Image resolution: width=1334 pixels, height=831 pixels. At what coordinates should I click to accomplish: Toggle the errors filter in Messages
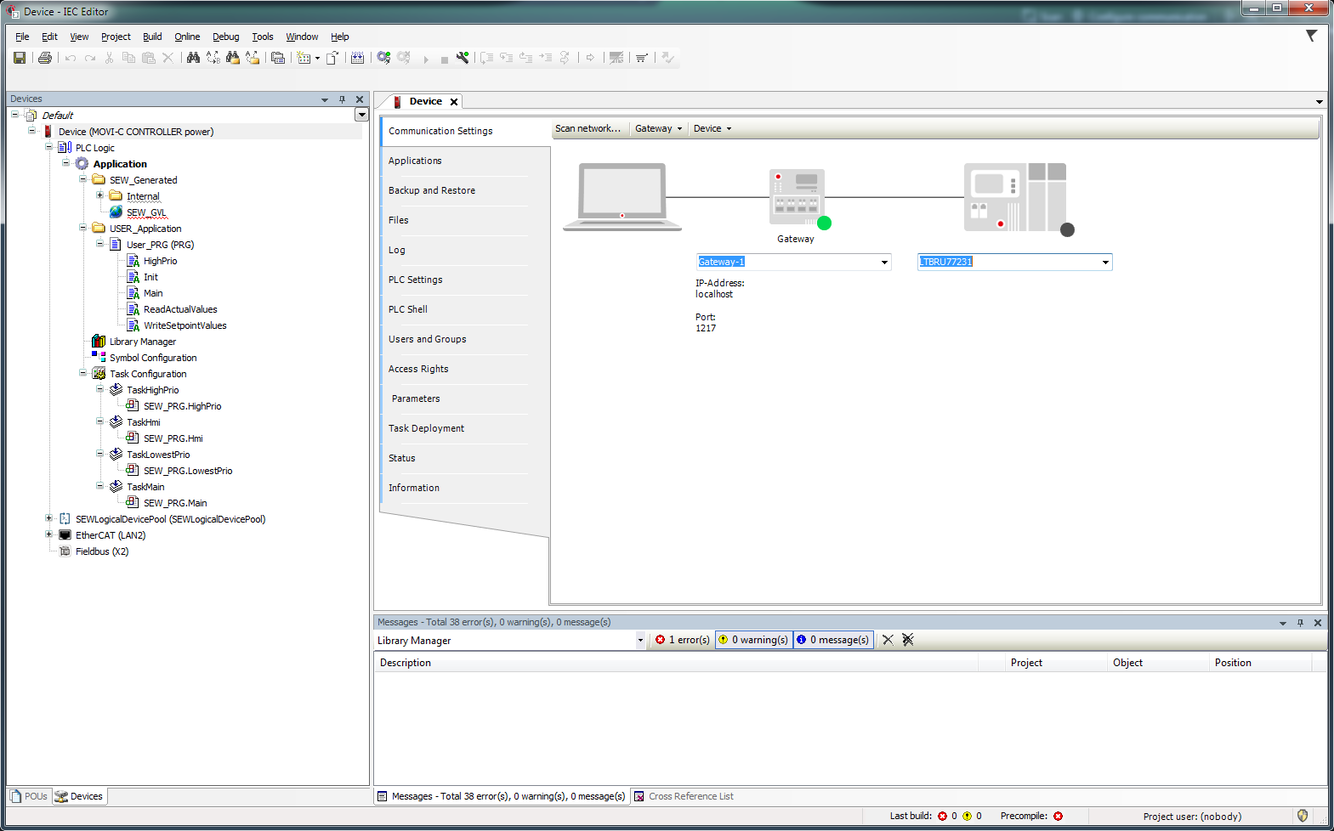[x=682, y=640]
